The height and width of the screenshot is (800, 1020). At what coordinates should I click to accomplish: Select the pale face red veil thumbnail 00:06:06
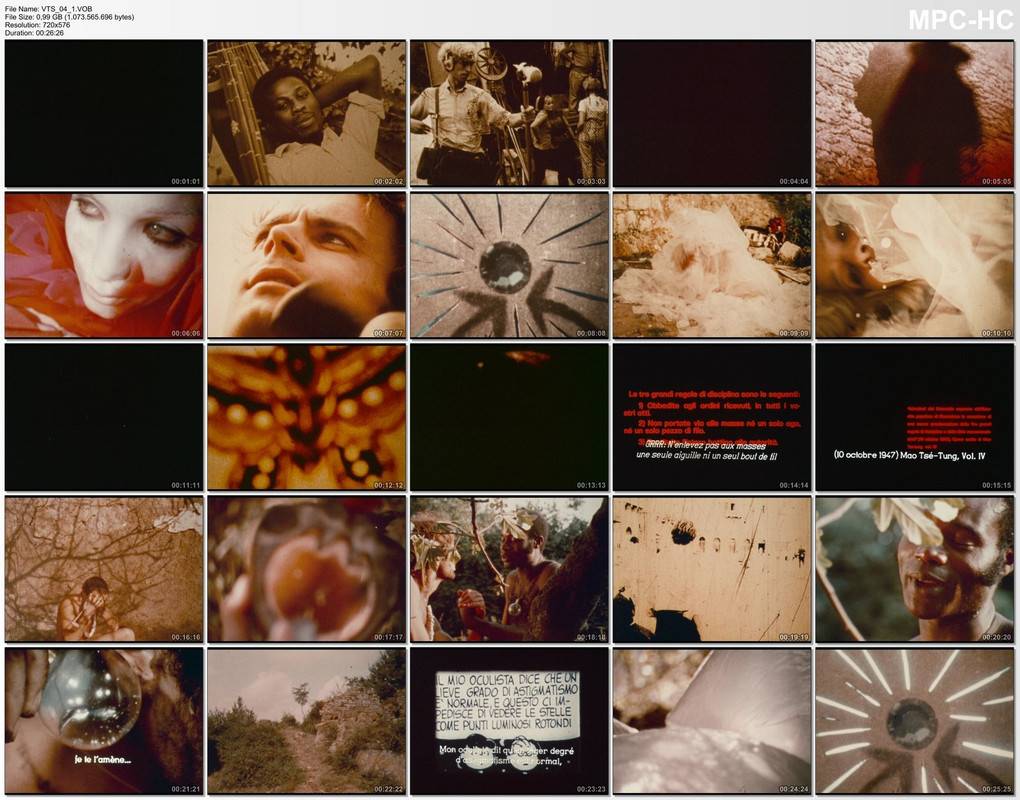pos(104,265)
